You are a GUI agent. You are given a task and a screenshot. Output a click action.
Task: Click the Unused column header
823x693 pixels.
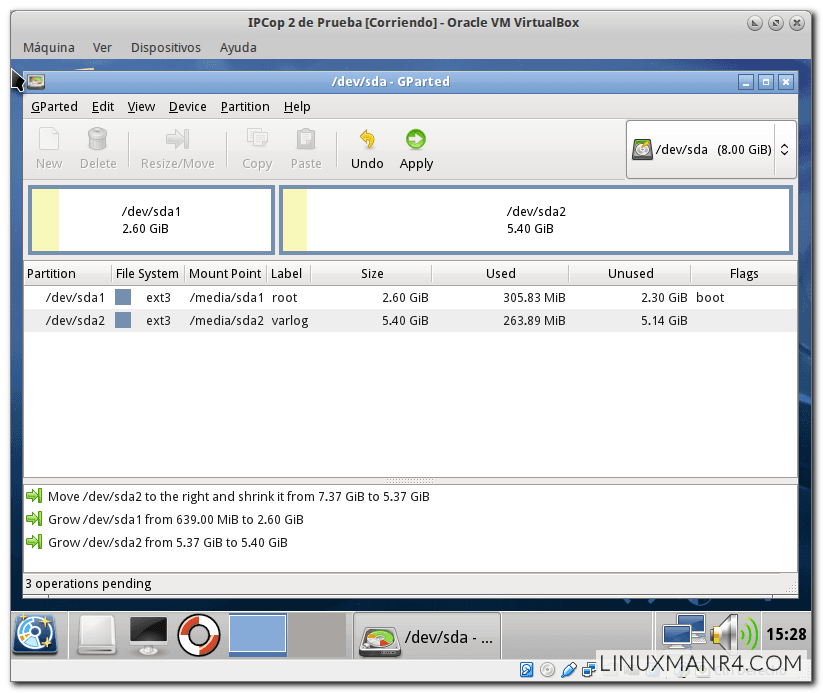[630, 273]
